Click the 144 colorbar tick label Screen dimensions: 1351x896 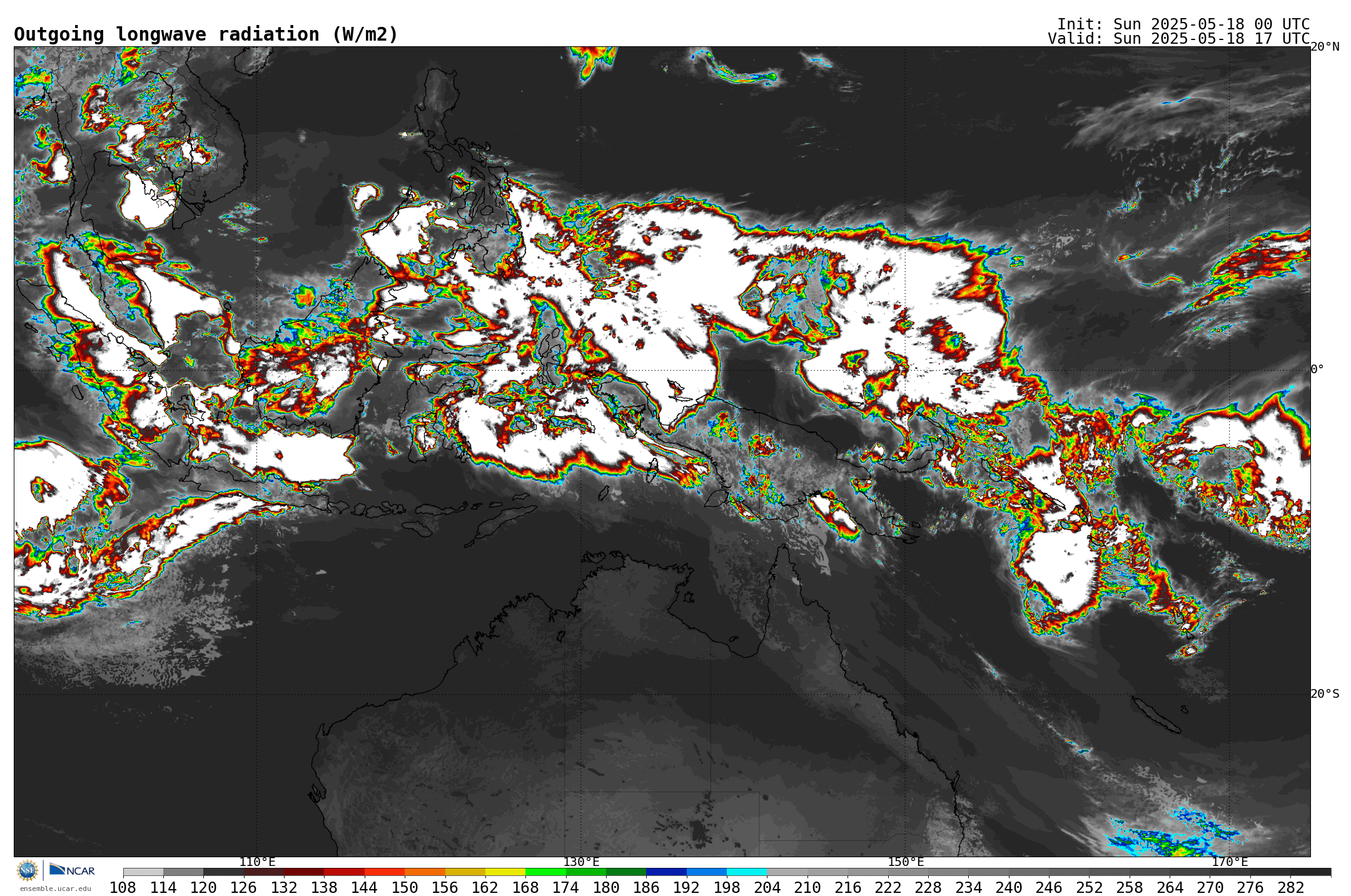click(x=365, y=888)
